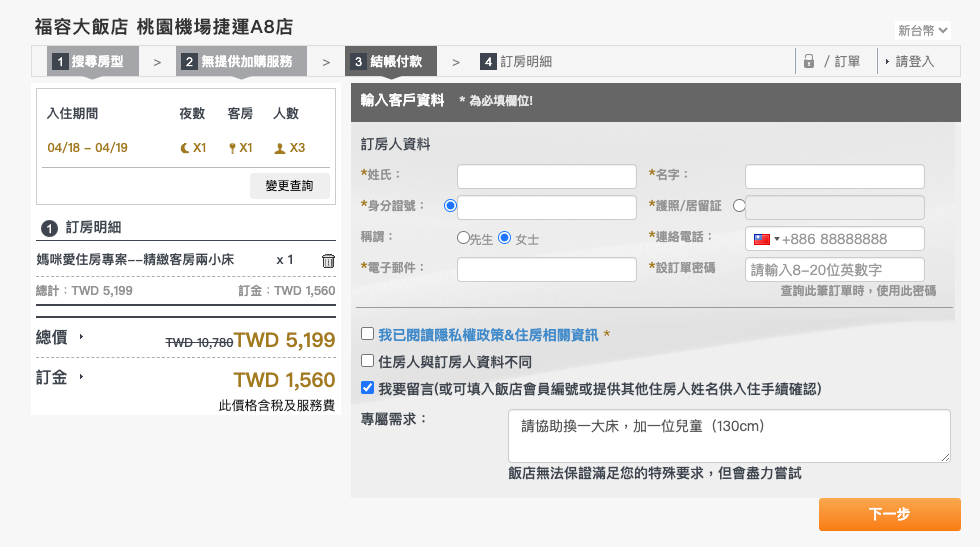The height and width of the screenshot is (547, 980).
Task: Click the circled number 1 booking icon
Action: [x=49, y=228]
